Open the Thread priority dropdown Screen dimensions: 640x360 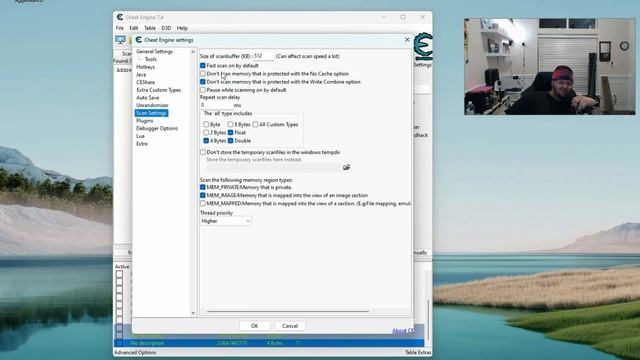pos(226,221)
